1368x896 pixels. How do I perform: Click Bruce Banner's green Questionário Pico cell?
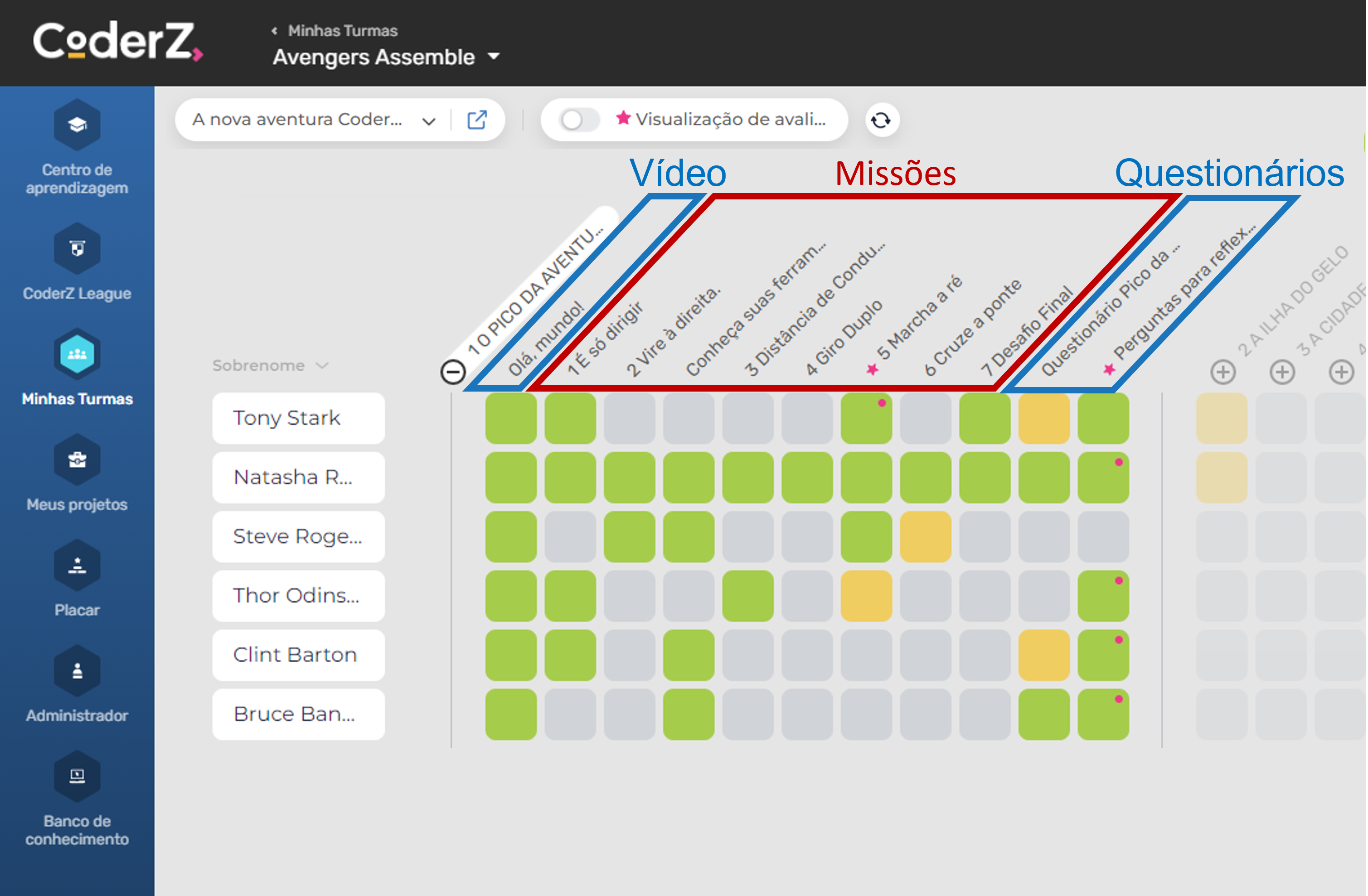point(1044,714)
